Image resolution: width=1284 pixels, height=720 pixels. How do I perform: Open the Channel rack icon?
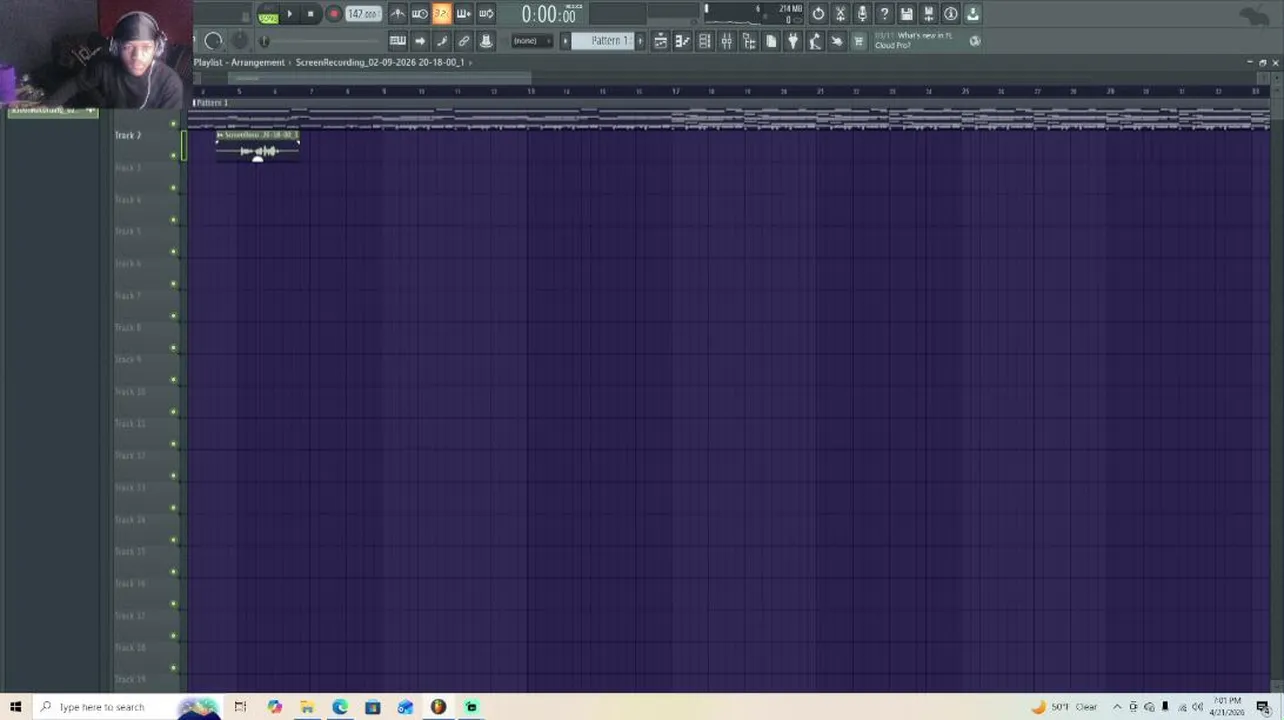pyautogui.click(x=705, y=41)
